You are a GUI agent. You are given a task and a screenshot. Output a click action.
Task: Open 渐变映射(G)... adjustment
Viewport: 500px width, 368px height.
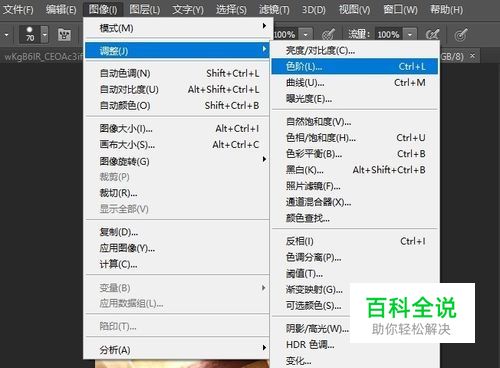314,290
